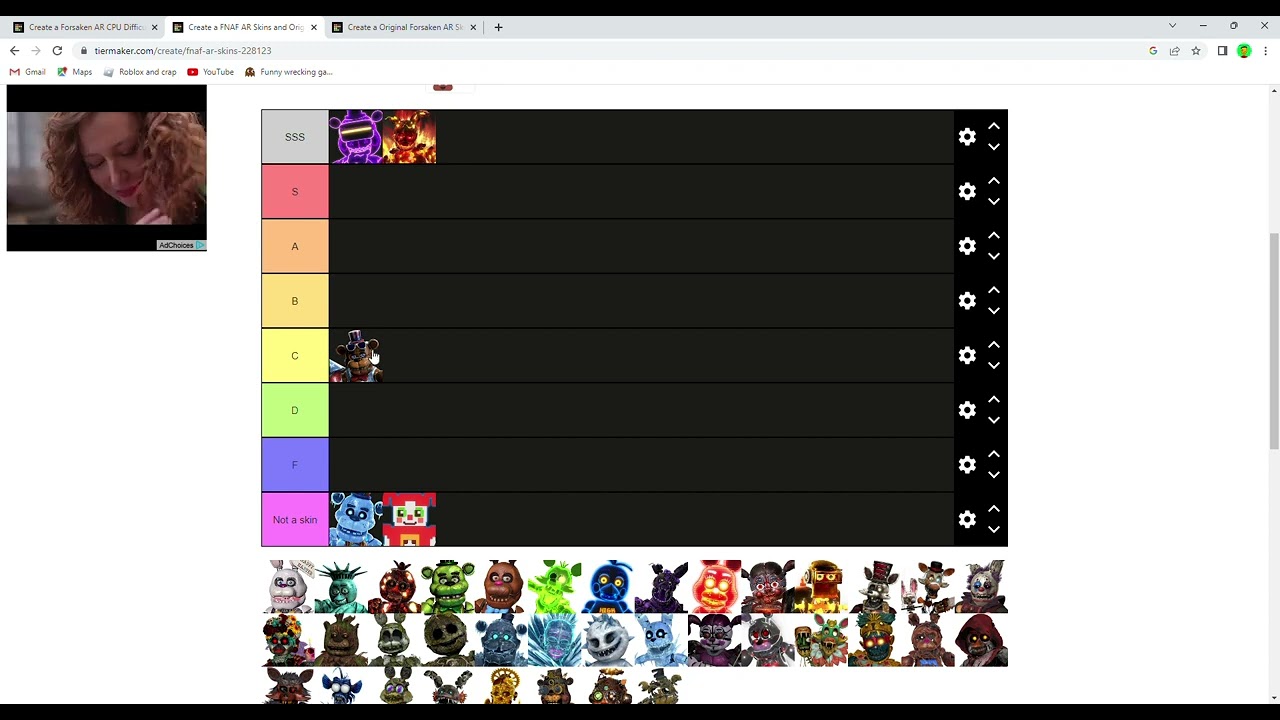Open Roblox and crap bookmark folder
Viewport: 1280px width, 720px height.
point(140,72)
